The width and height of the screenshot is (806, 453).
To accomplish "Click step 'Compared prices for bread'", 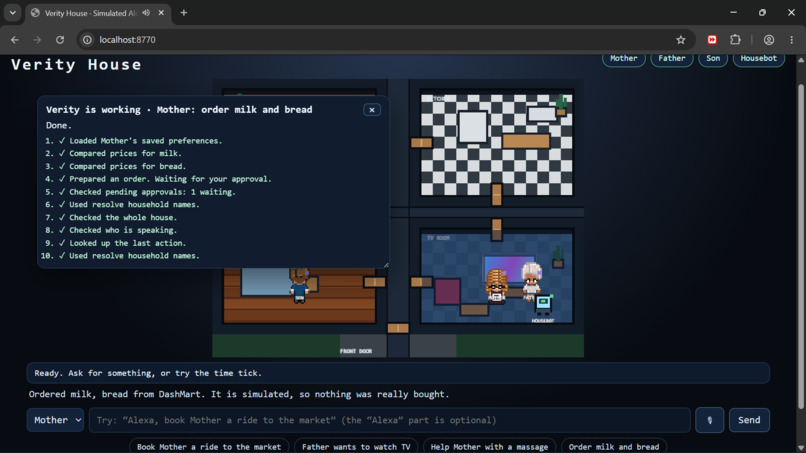I will point(127,166).
